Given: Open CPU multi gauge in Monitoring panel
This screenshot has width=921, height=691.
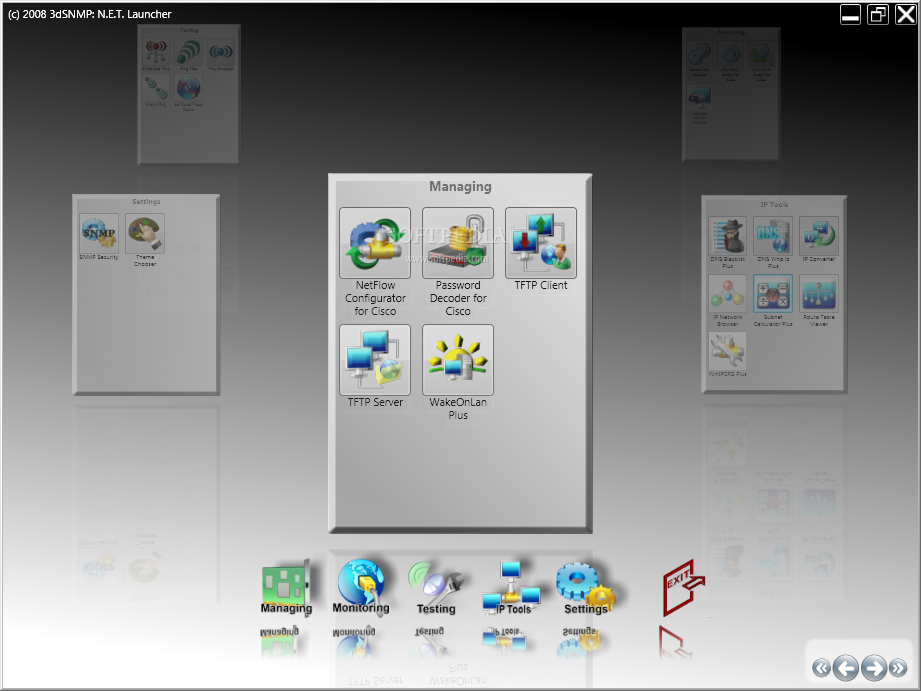Looking at the screenshot, I should tap(762, 55).
